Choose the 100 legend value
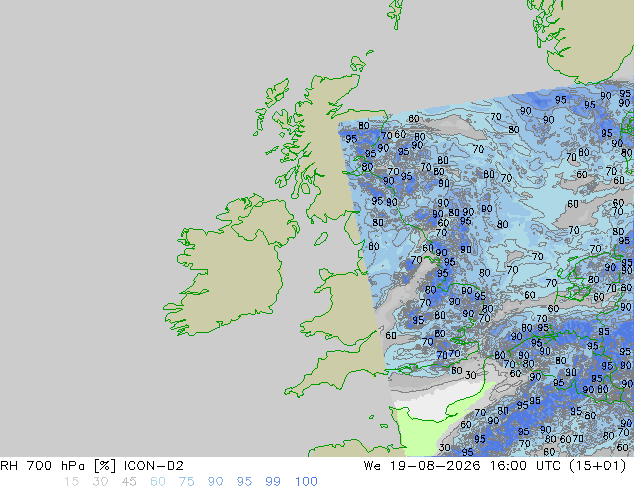This screenshot has width=634, height=490. (306, 482)
